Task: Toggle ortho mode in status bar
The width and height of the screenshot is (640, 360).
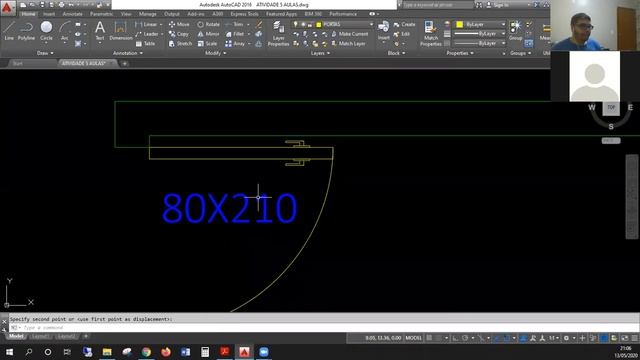Action: [x=456, y=338]
